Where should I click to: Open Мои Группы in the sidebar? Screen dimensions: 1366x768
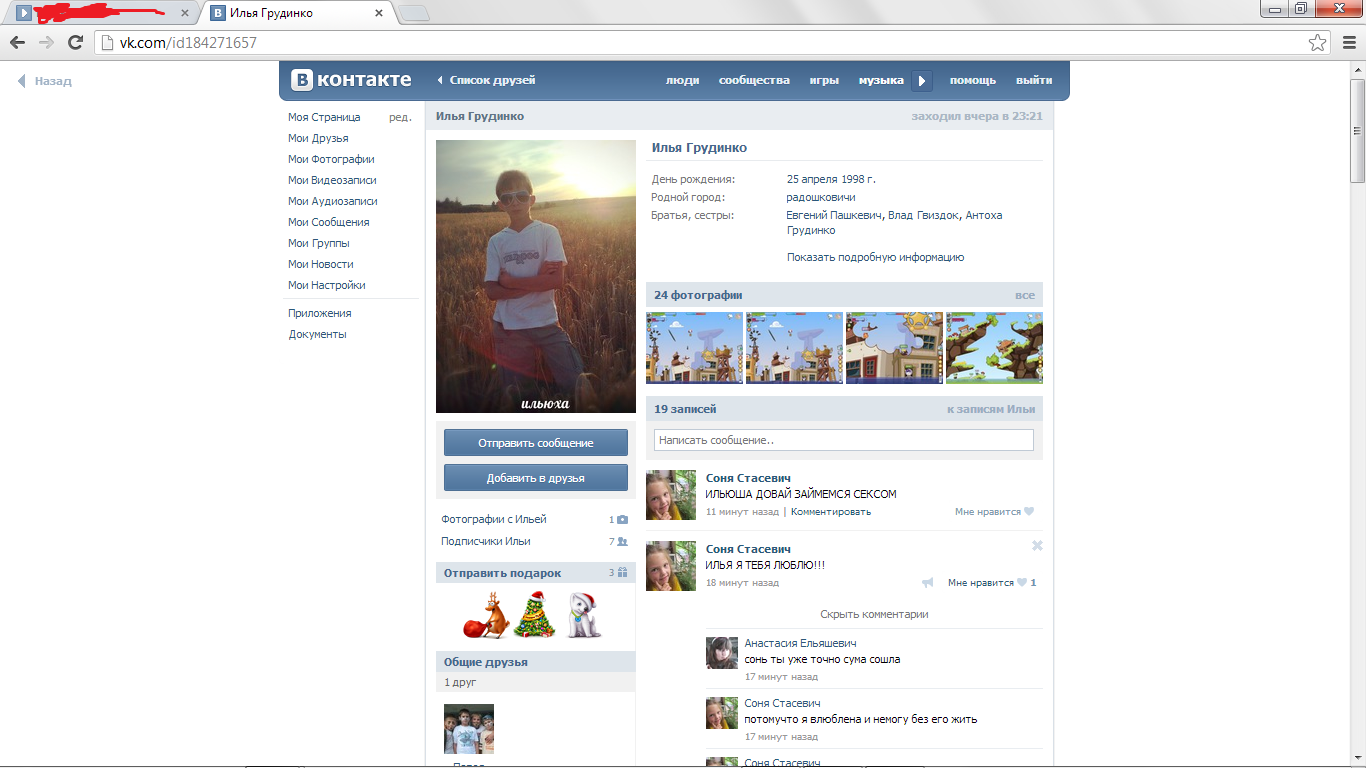click(x=319, y=243)
